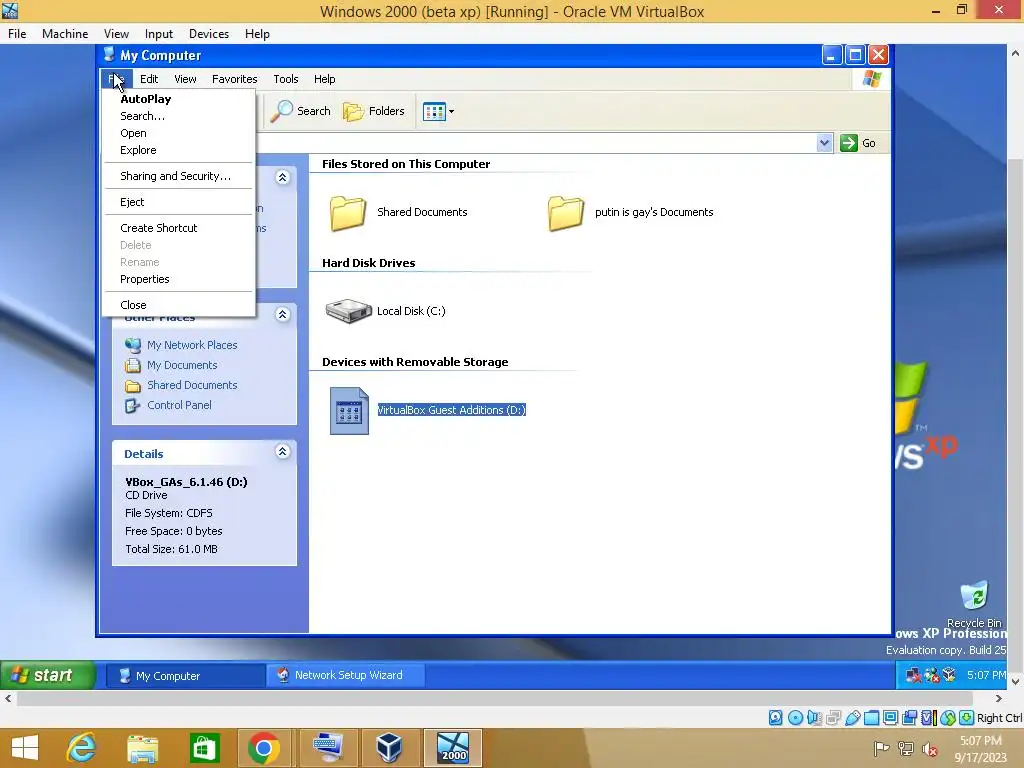Click the green down-arrow keyboard capture icon

[967, 718]
